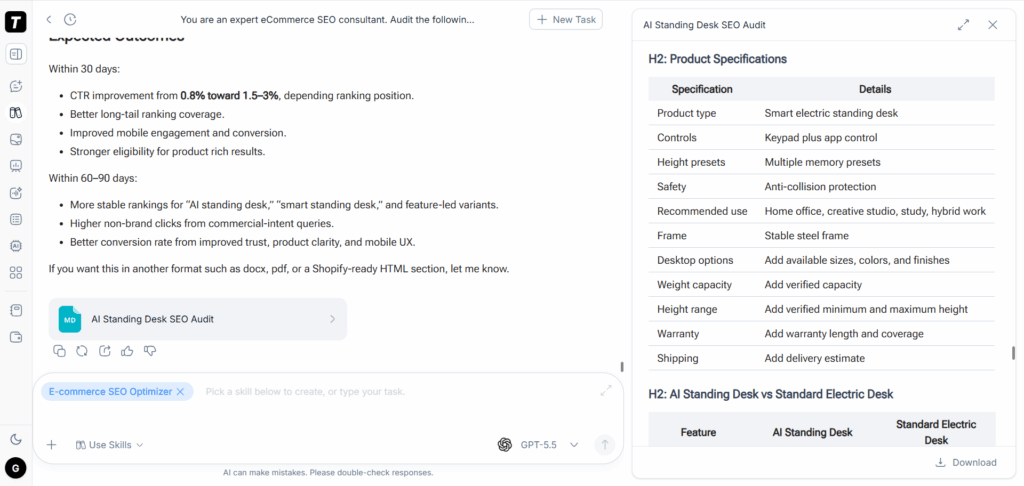
Task: Click 'Within 60–90 days:' text
Action: 93,178
